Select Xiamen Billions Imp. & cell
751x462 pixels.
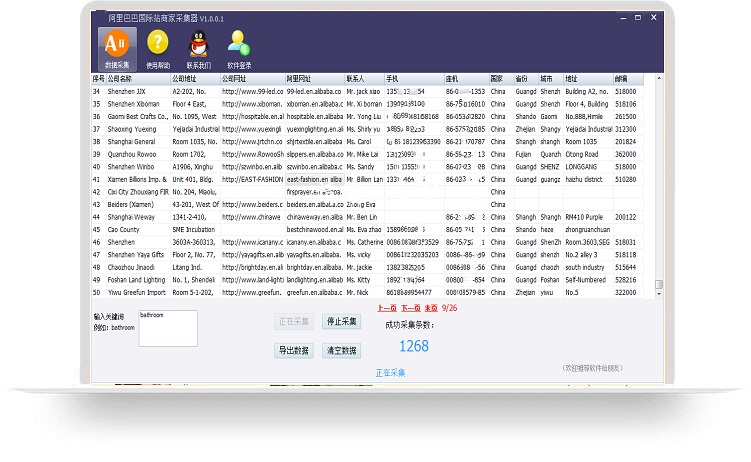[x=137, y=180]
